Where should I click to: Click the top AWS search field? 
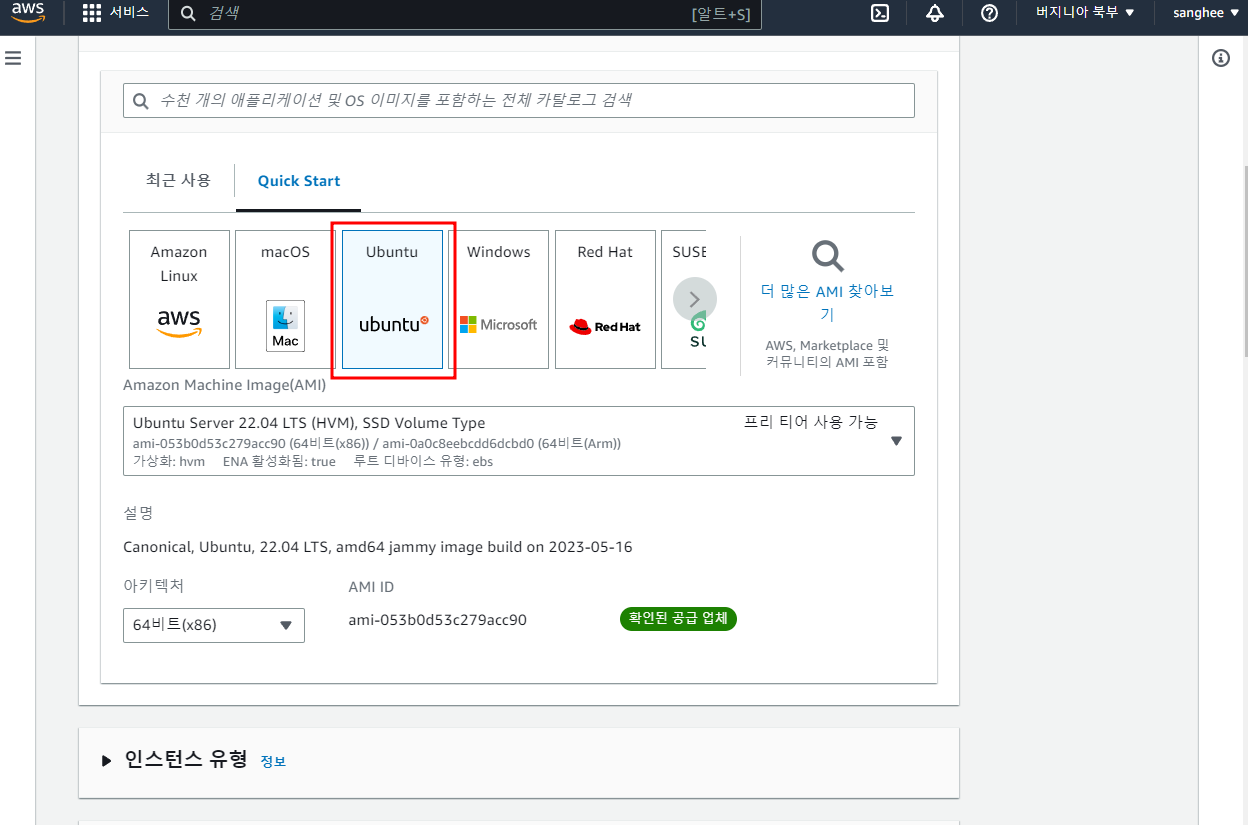[x=465, y=14]
